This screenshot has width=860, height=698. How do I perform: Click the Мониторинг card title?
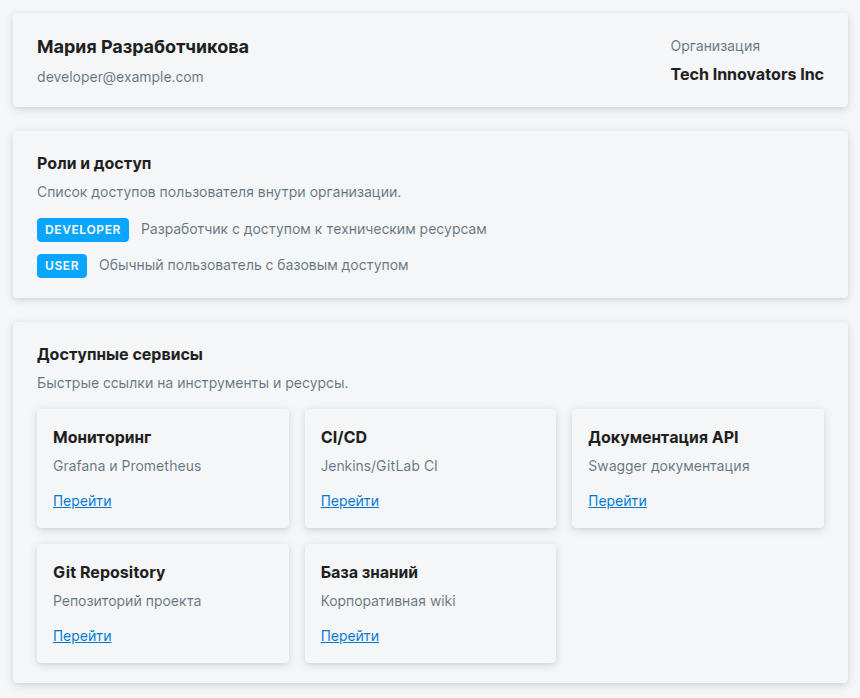102,437
